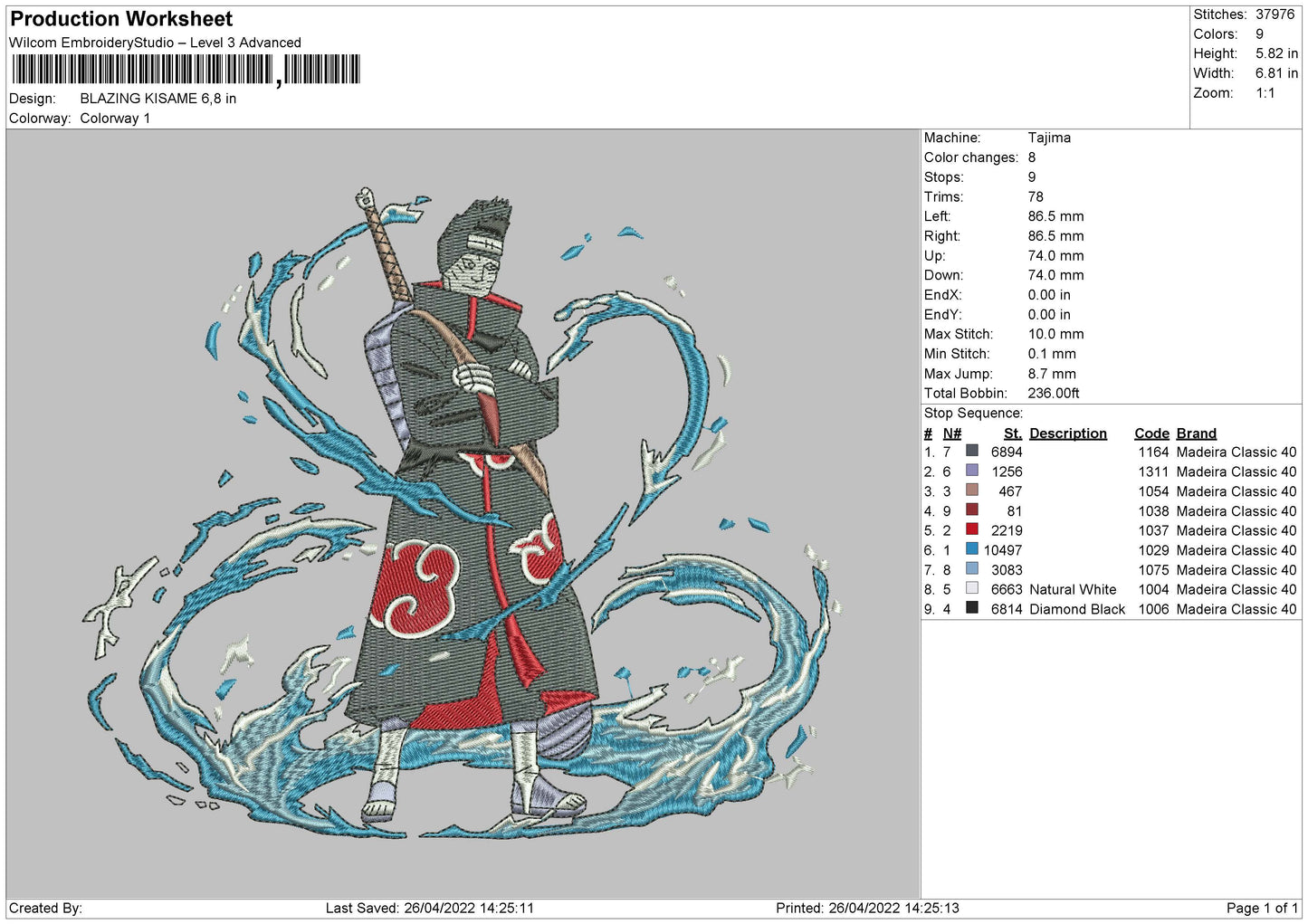
Task: Click the "Production Worksheet" title
Action: [121, 19]
